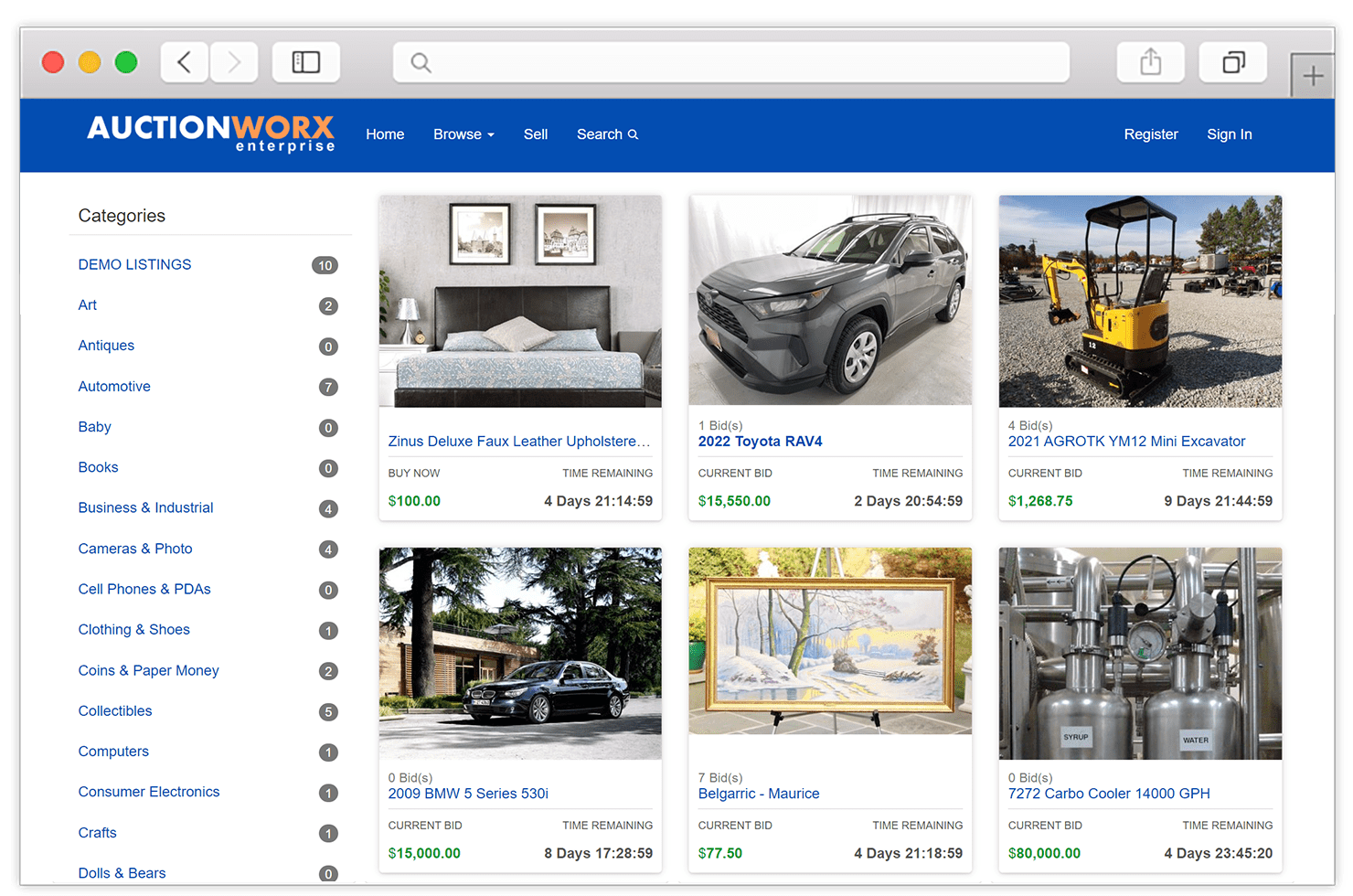Click the browser forward arrow
This screenshot has width=1353, height=896.
pos(234,62)
